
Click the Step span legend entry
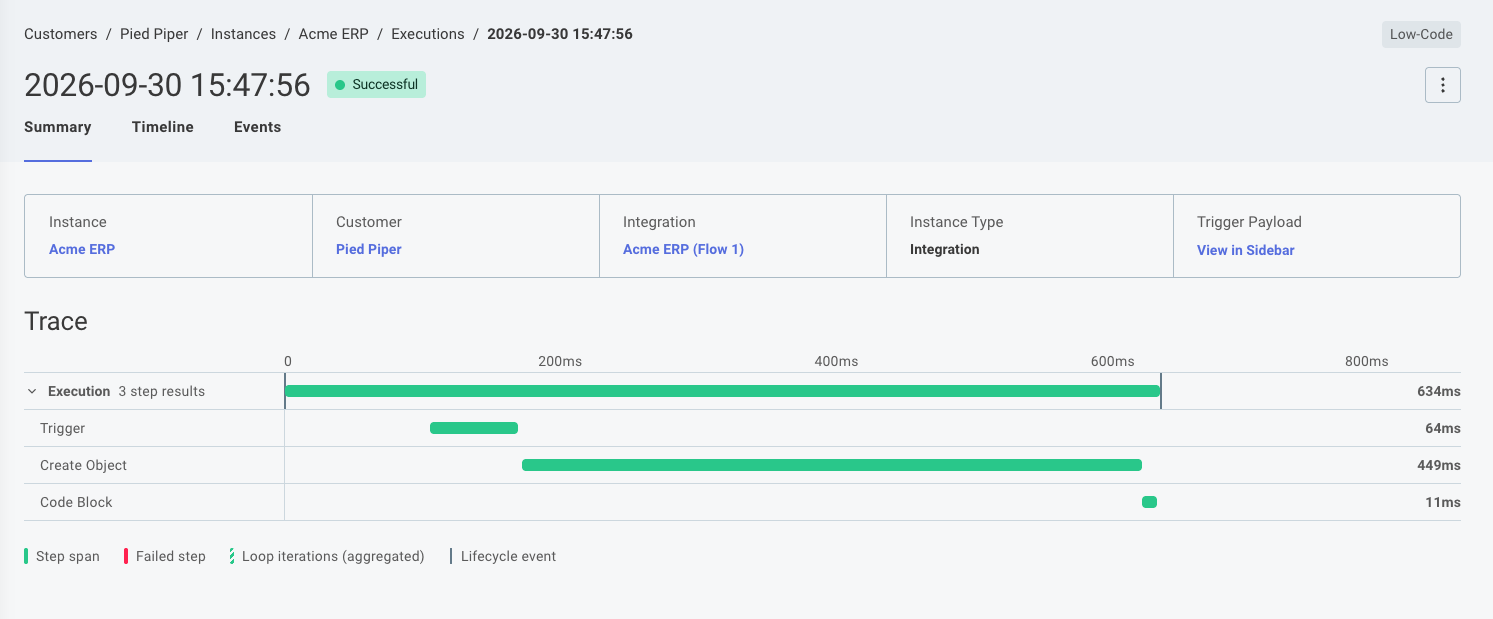tap(62, 556)
